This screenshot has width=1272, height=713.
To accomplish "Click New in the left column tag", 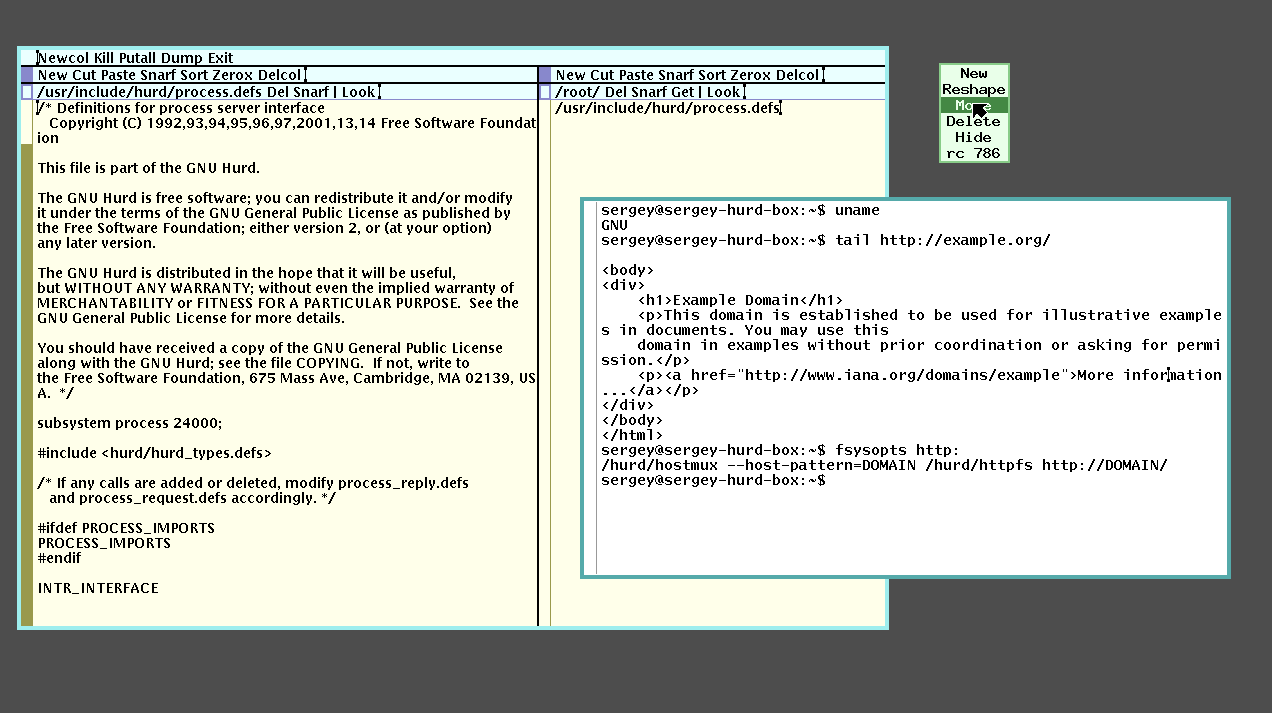I will click(x=52, y=75).
